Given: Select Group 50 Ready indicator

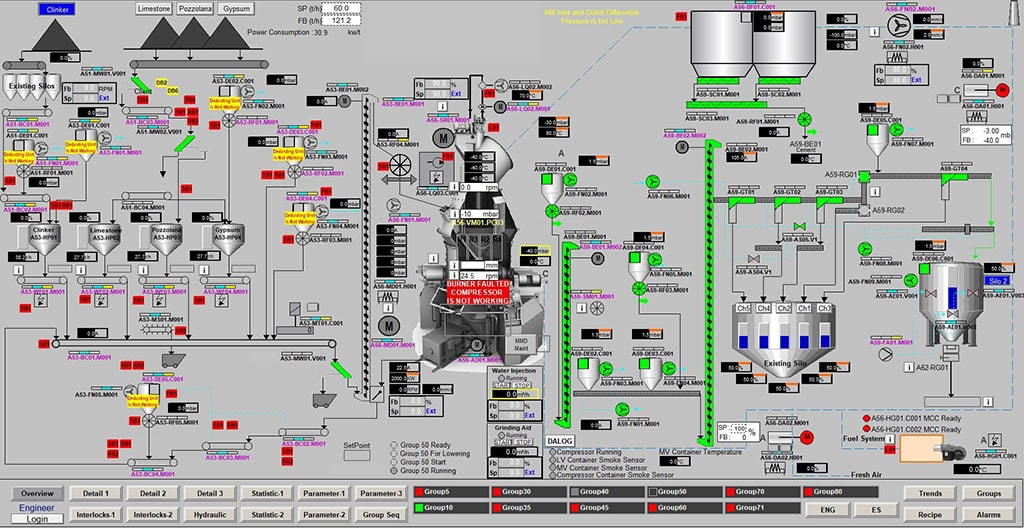Looking at the screenshot, I should pyautogui.click(x=394, y=442).
